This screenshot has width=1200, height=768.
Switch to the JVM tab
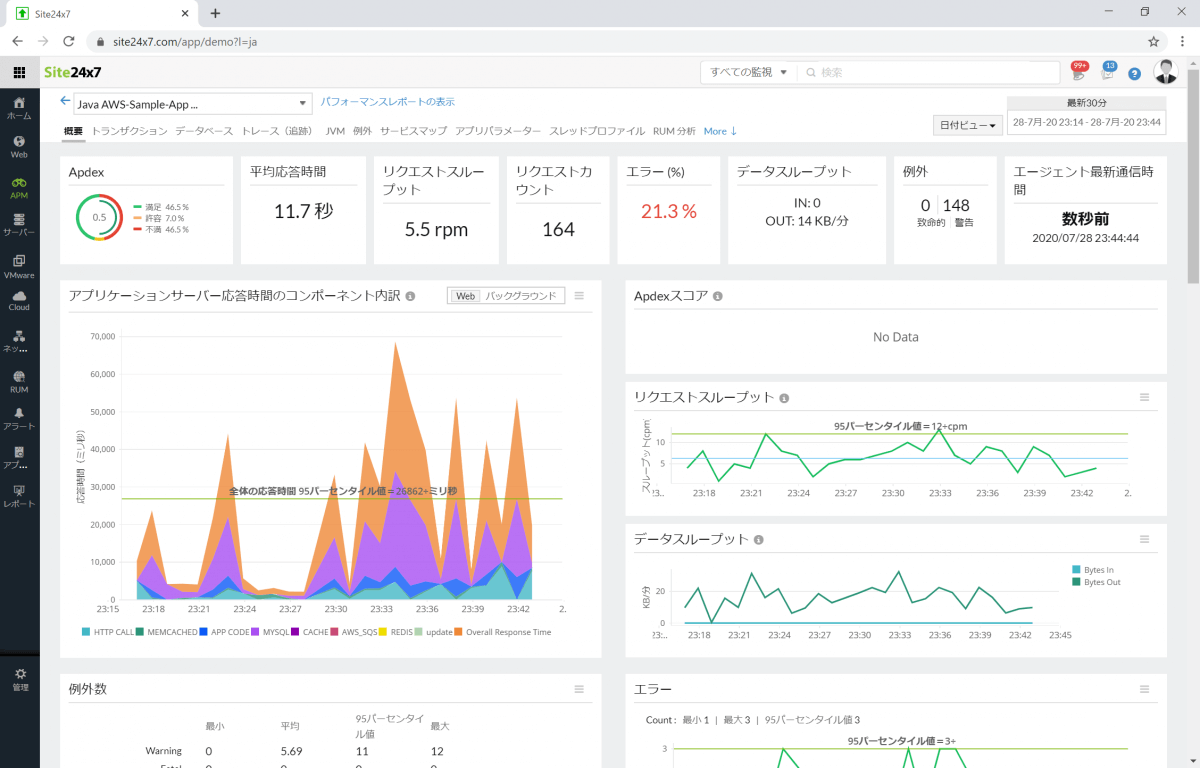pyautogui.click(x=335, y=131)
